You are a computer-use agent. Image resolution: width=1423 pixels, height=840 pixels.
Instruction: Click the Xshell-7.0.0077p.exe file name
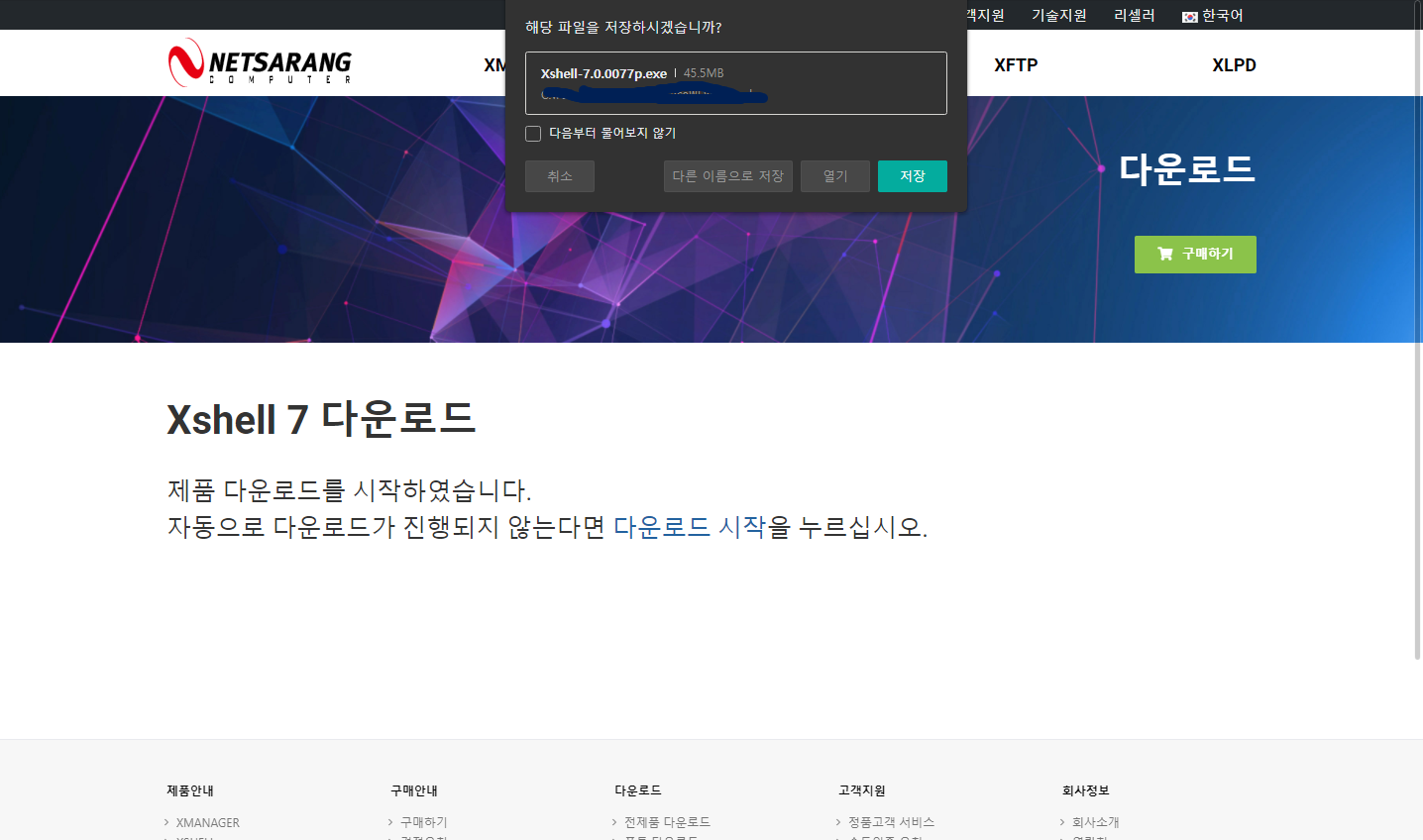pyautogui.click(x=603, y=73)
